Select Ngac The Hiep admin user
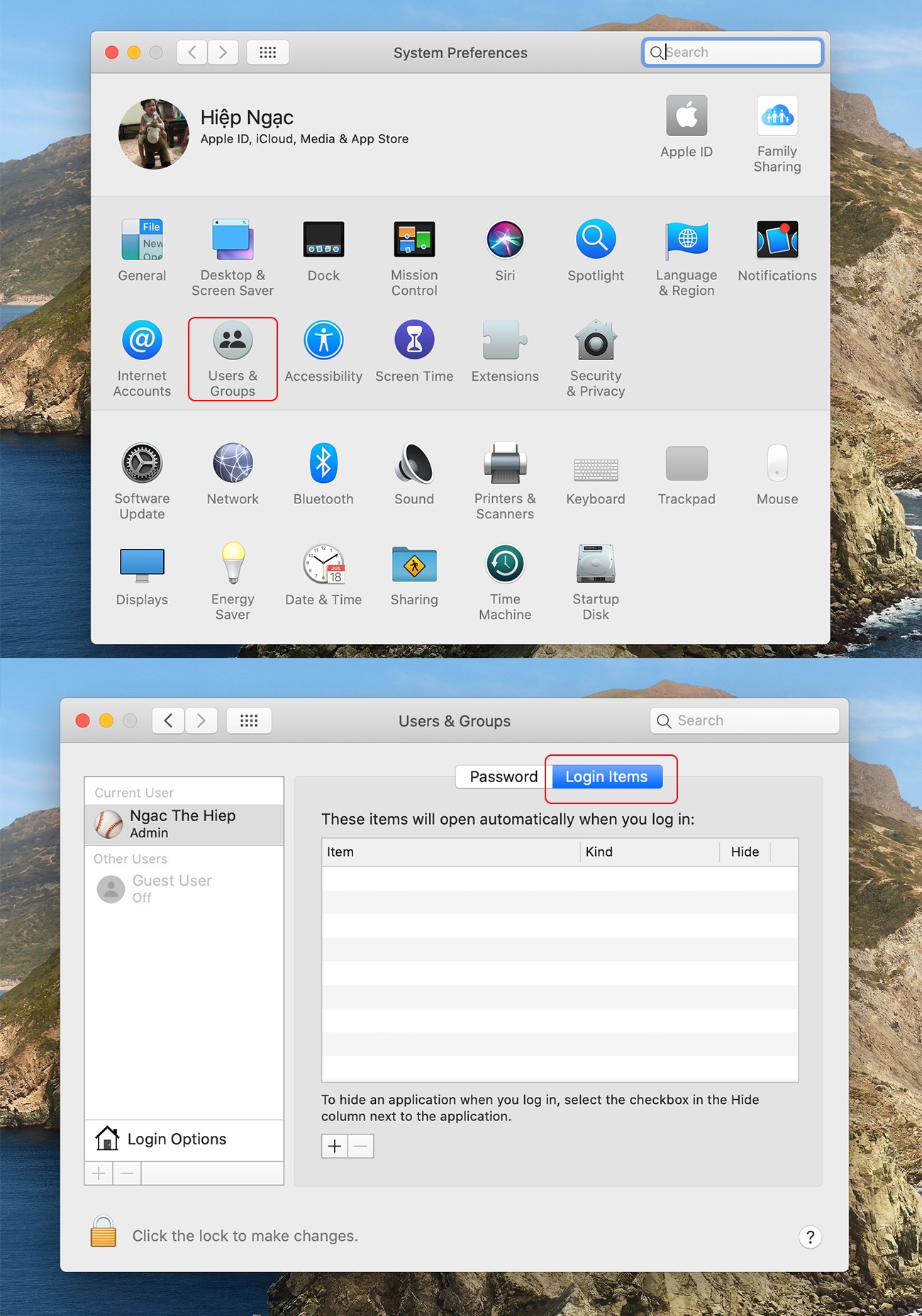922x1316 pixels. click(x=184, y=824)
